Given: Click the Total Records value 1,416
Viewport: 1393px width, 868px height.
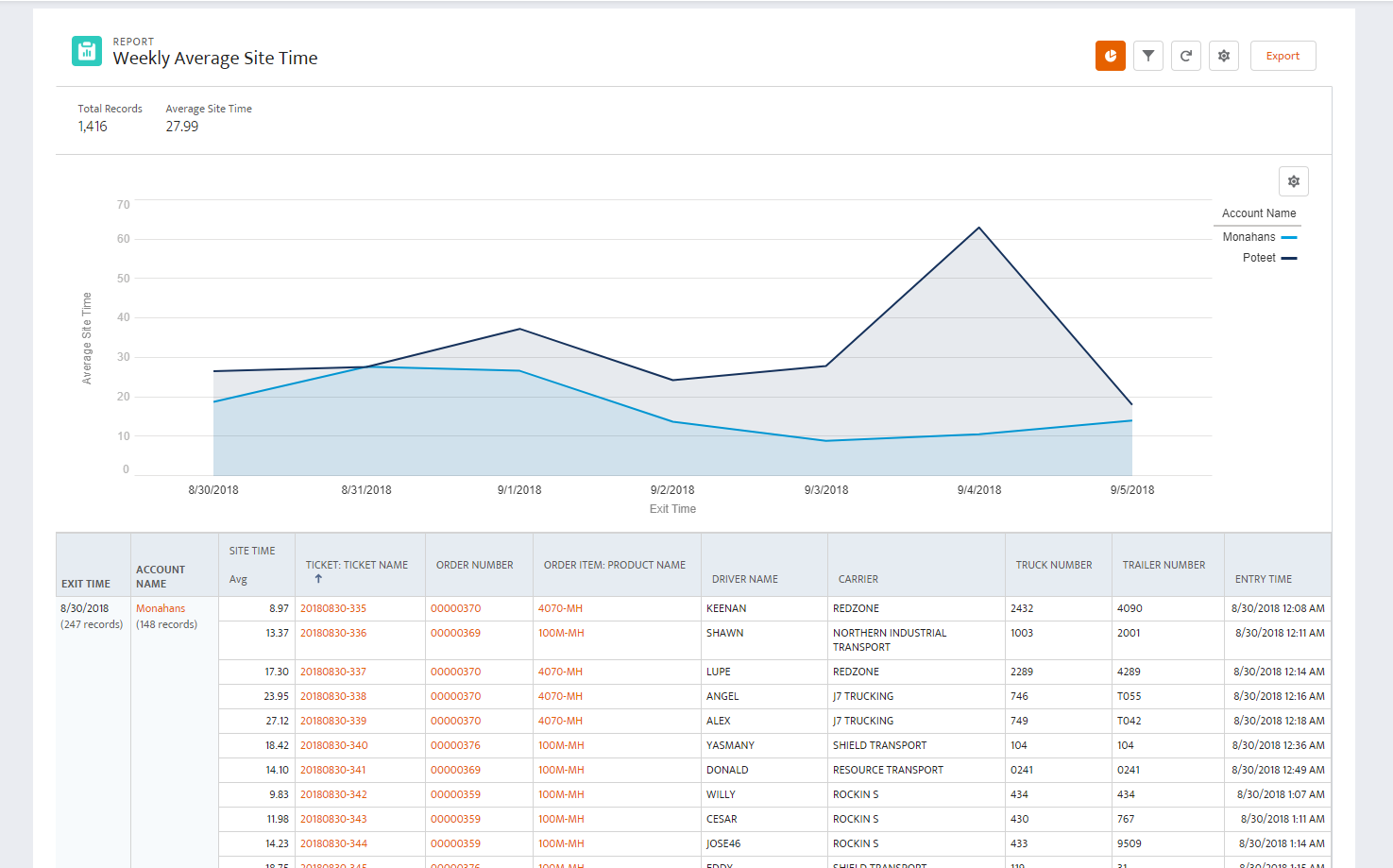Looking at the screenshot, I should (93, 127).
